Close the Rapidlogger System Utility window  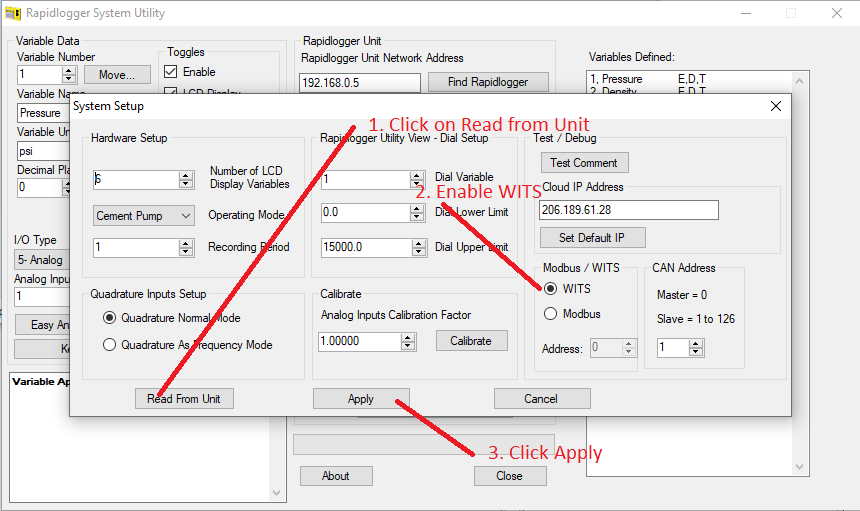(x=836, y=13)
